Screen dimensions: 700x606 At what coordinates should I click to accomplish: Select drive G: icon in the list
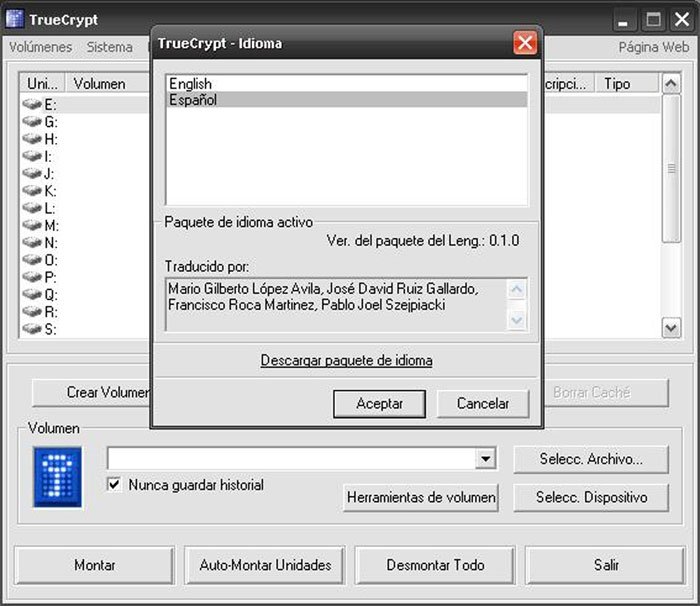pos(32,121)
